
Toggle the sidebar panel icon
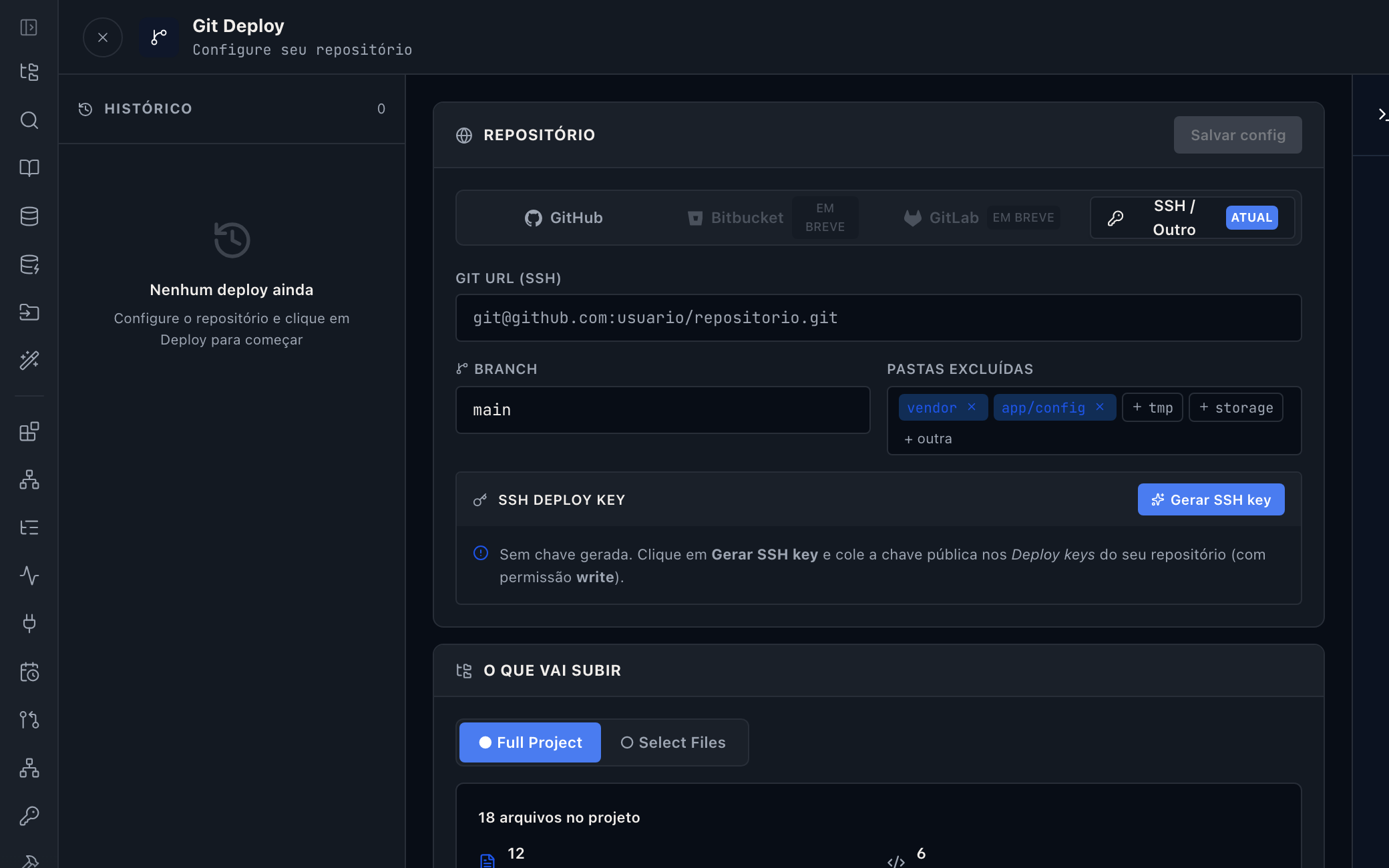pos(29,27)
